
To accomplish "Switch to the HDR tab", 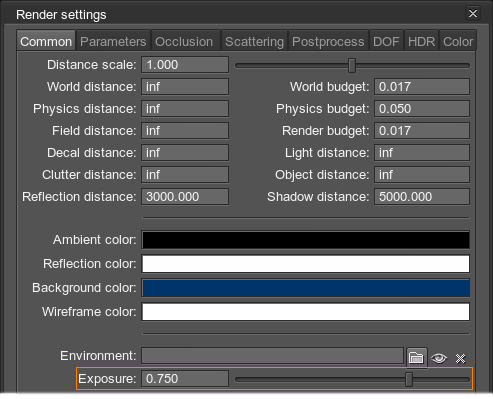I will click(x=421, y=42).
